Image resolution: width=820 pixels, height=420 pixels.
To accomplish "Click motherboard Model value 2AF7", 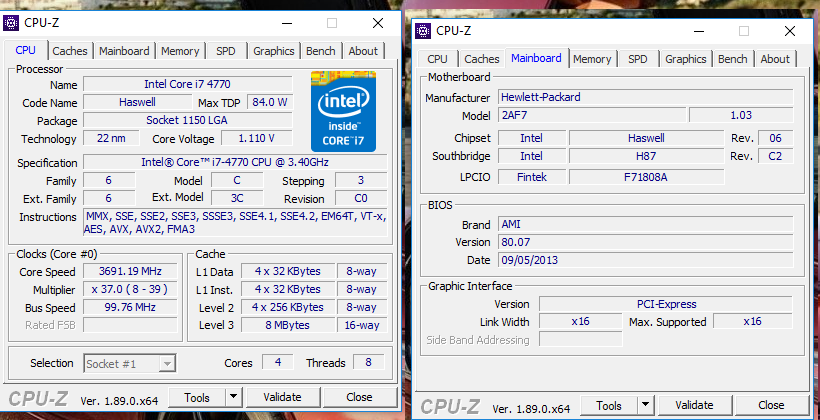I will [x=592, y=115].
